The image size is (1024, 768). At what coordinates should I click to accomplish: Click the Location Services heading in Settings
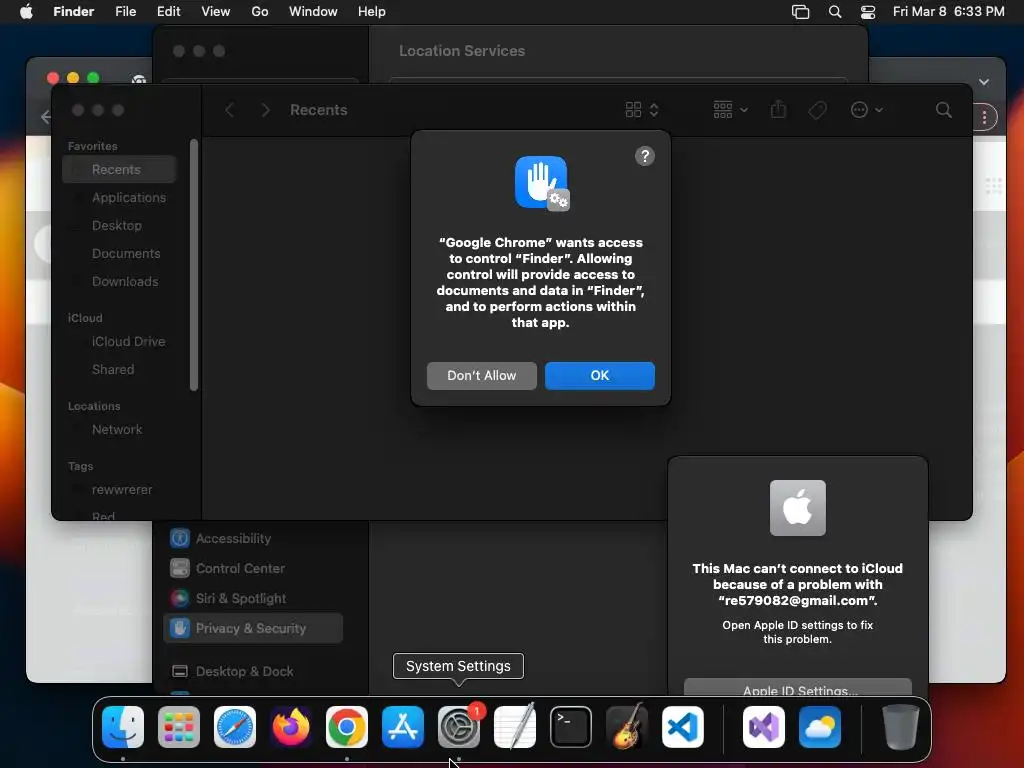462,51
